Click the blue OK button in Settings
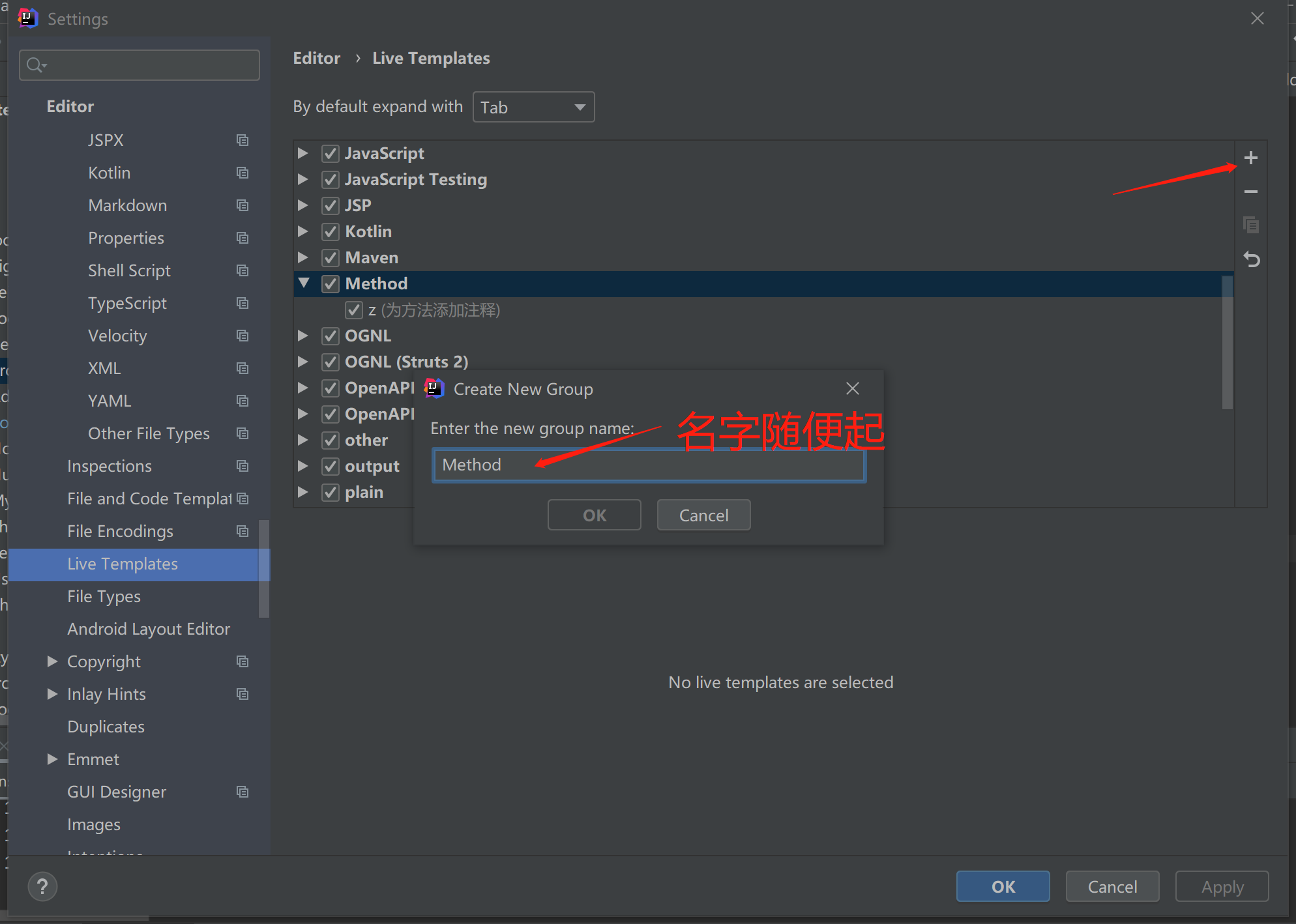 1003,886
